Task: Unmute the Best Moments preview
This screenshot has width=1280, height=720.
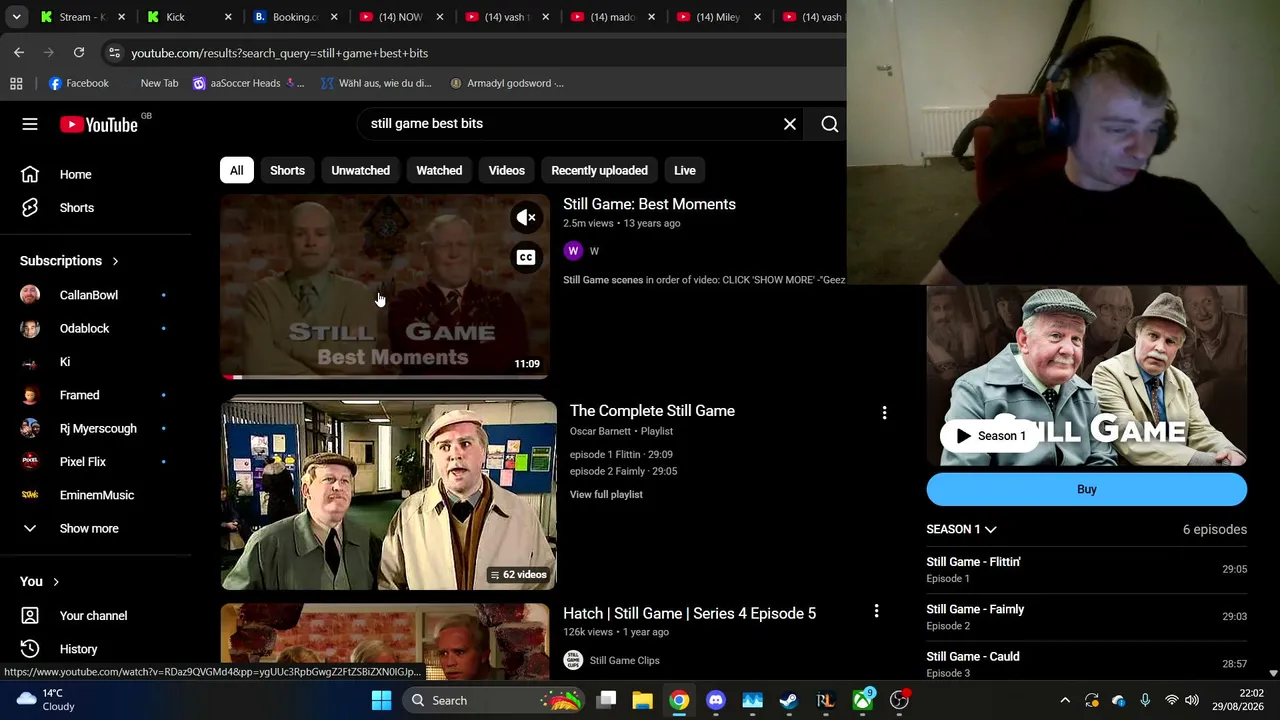Action: pyautogui.click(x=526, y=217)
